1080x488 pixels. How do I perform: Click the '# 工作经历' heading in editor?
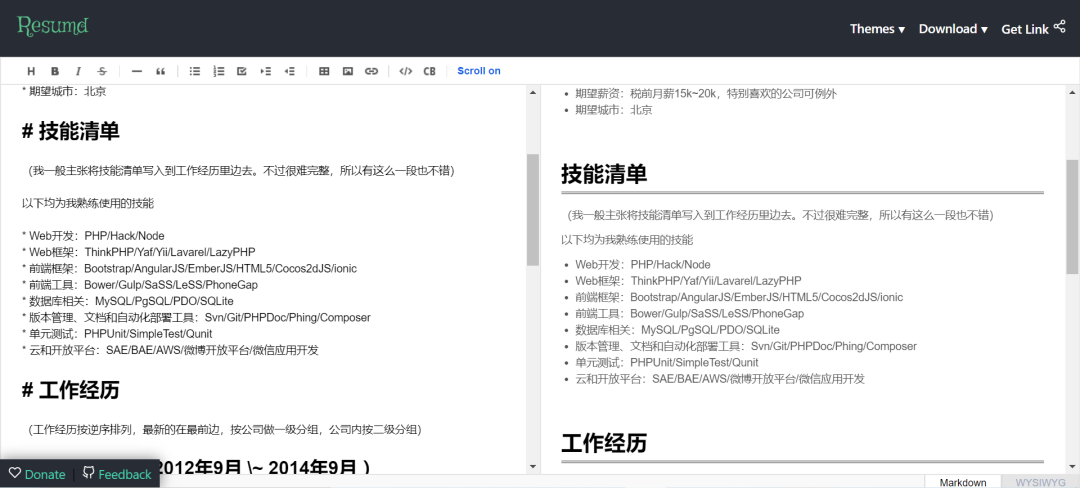click(71, 390)
